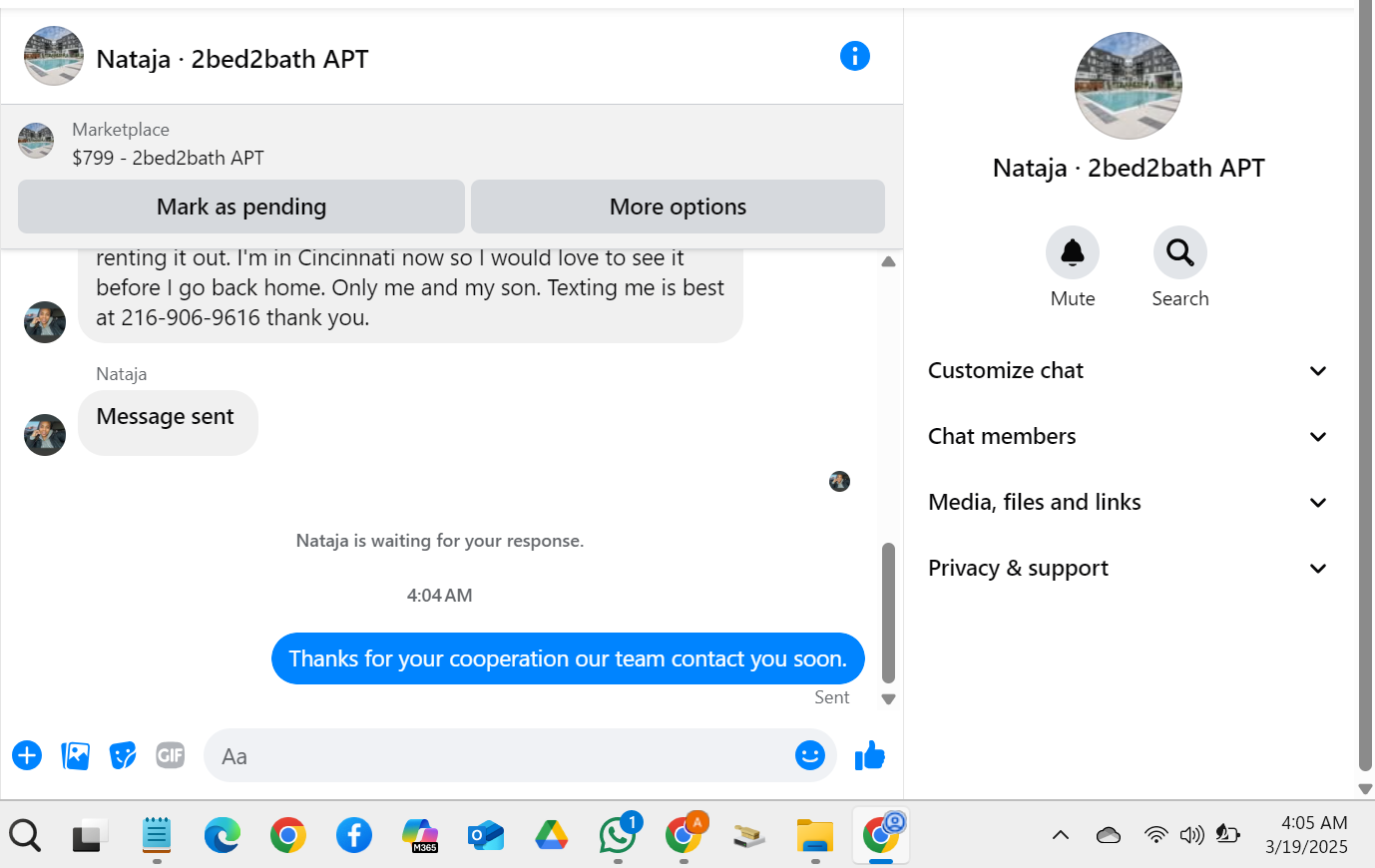Expand the Privacy & support section
Screen dimensions: 1375x868
pyautogui.click(x=1128, y=568)
